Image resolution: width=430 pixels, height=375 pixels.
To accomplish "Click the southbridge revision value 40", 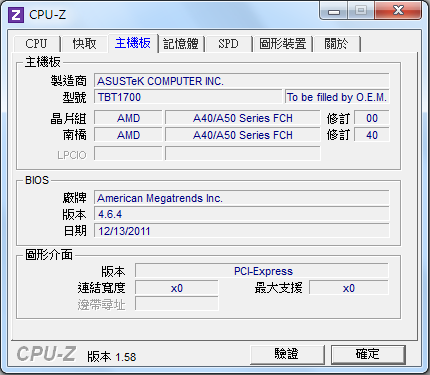I will (372, 135).
